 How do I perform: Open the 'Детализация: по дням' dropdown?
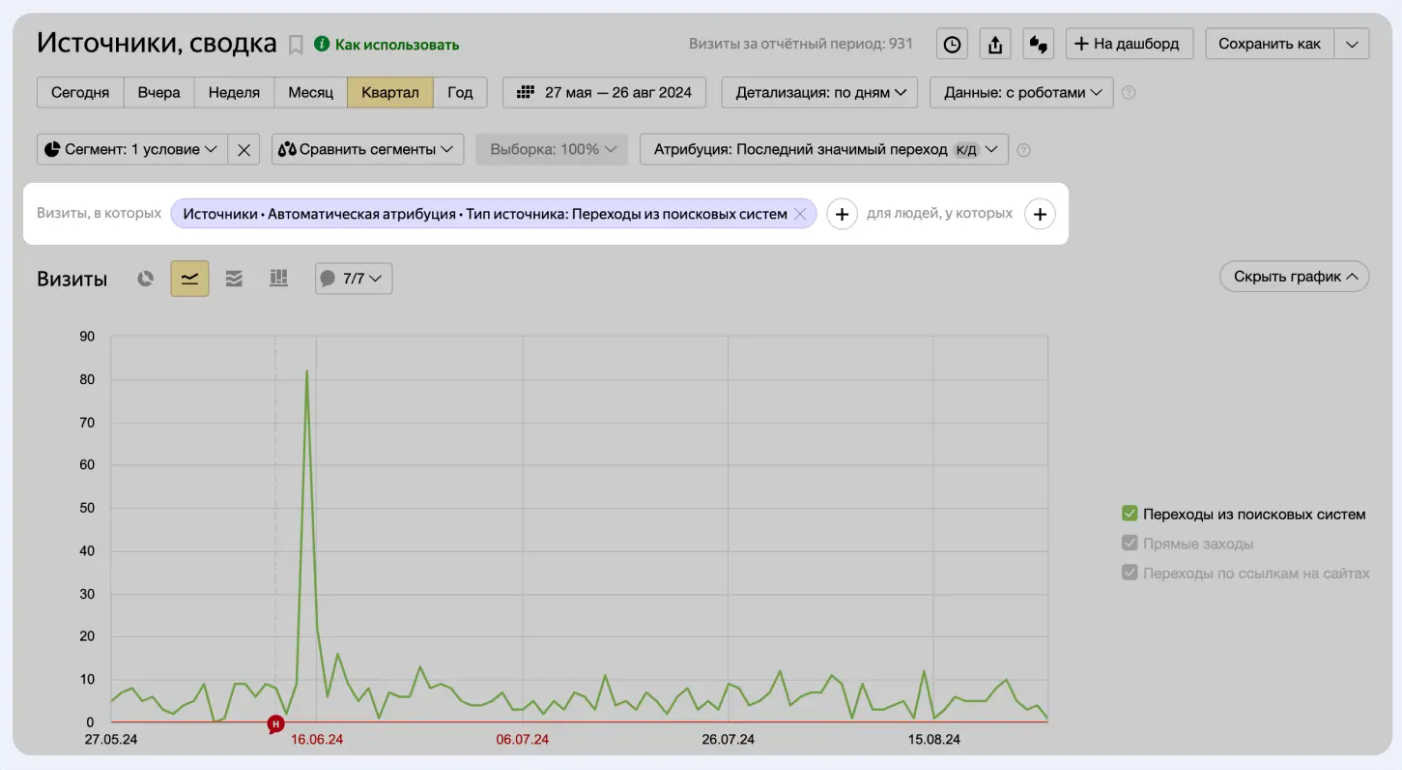(x=820, y=92)
